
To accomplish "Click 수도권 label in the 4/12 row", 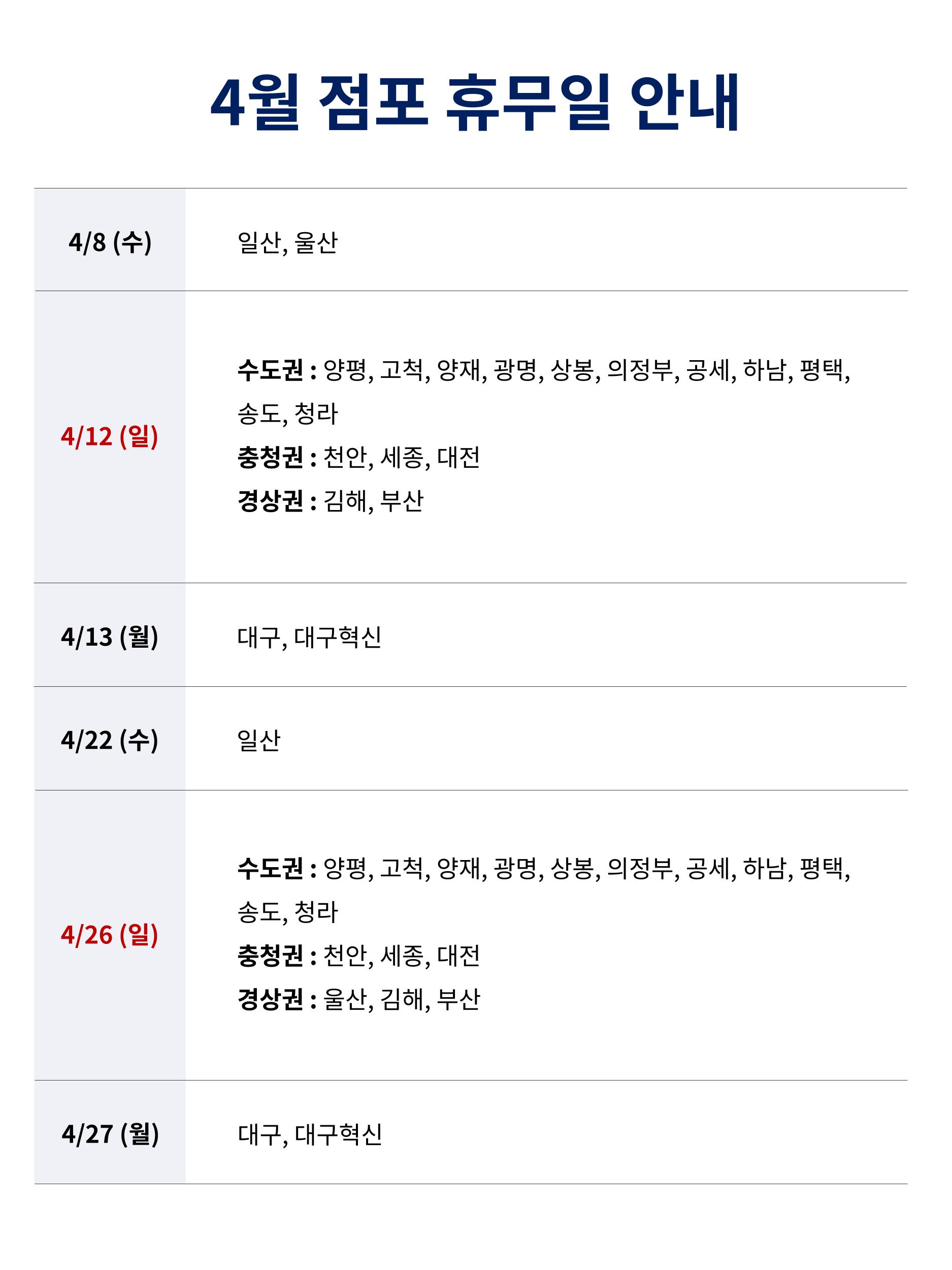I will click(270, 371).
